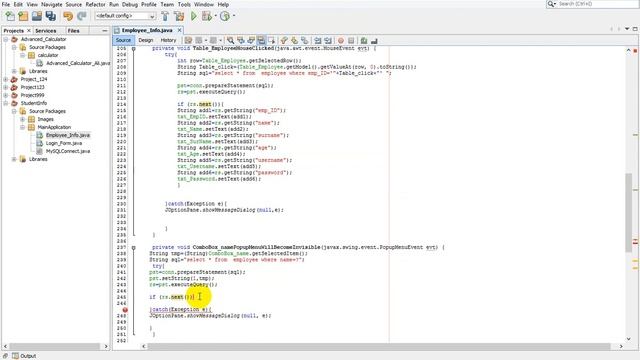Click the Last Edit icon in editor toolbar
This screenshot has height=360, width=640.
[188, 40]
